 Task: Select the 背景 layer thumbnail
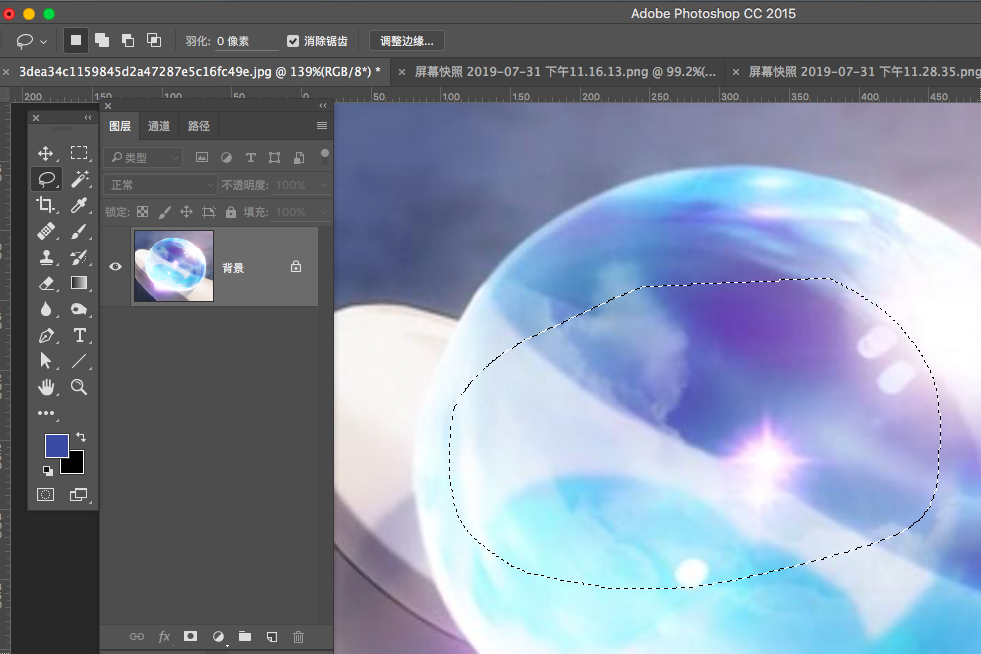pyautogui.click(x=174, y=266)
